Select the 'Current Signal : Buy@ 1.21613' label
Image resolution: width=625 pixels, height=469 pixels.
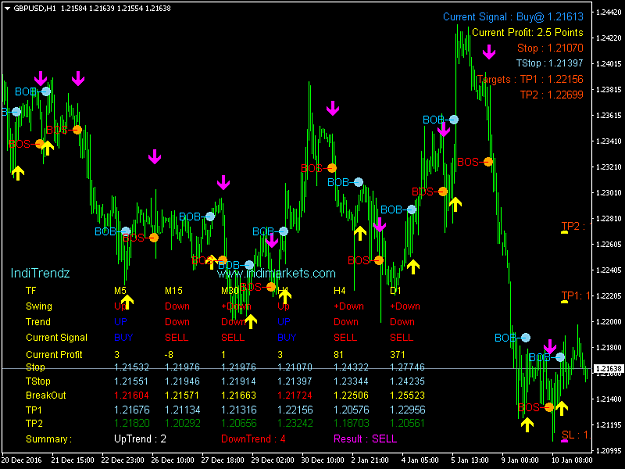click(x=513, y=17)
